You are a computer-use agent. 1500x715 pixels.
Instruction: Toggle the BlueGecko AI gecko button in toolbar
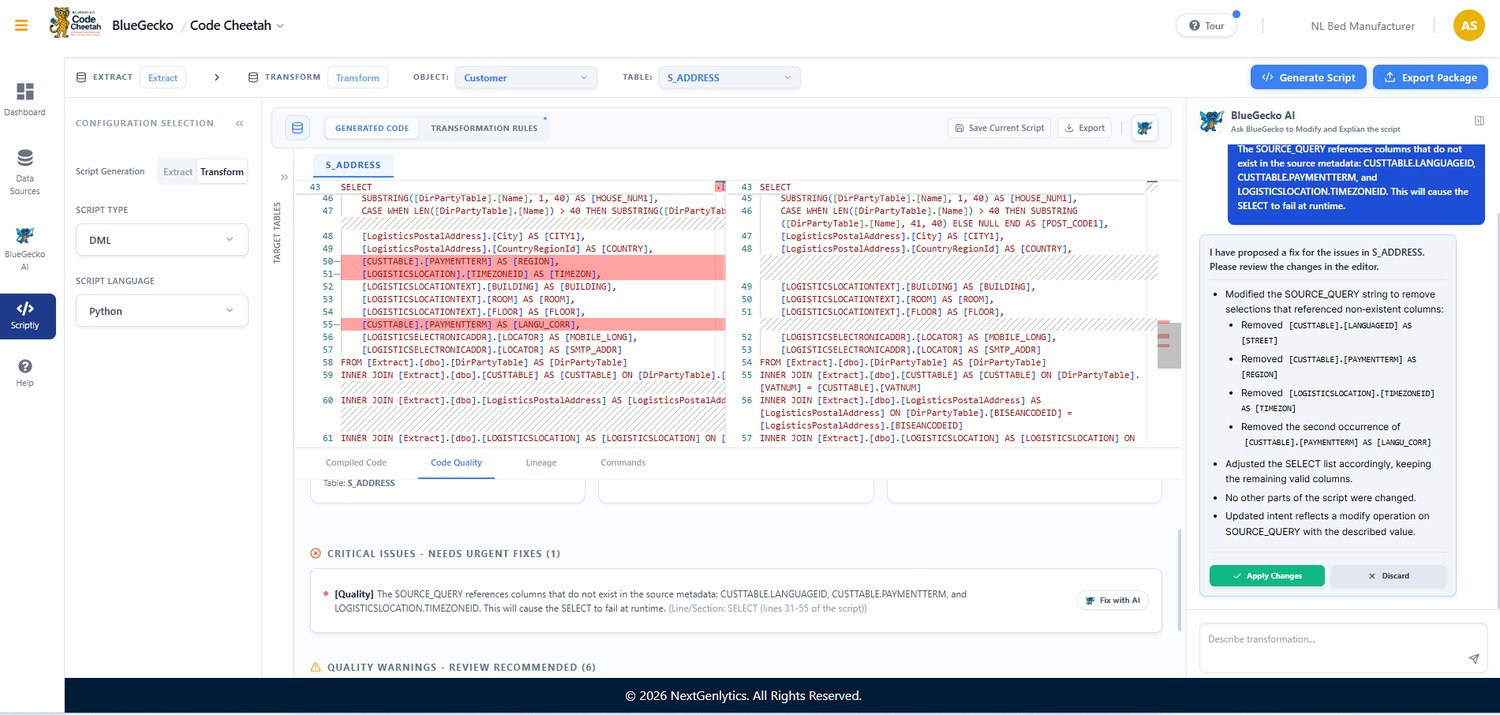pyautogui.click(x=1145, y=128)
